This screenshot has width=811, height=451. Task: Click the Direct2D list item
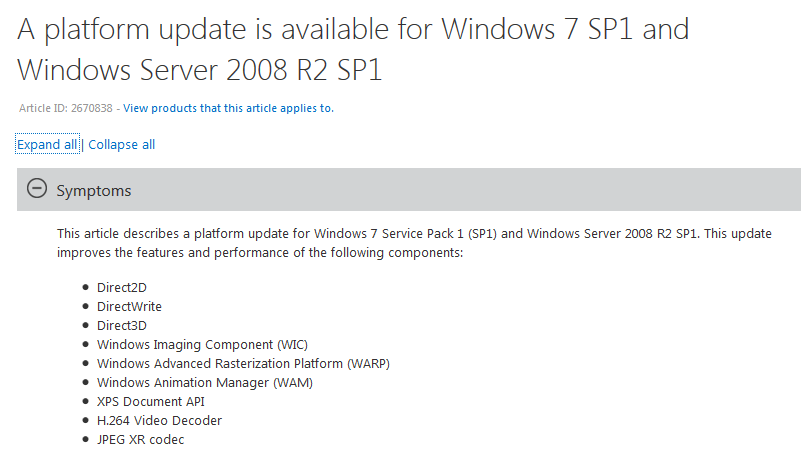tap(122, 288)
